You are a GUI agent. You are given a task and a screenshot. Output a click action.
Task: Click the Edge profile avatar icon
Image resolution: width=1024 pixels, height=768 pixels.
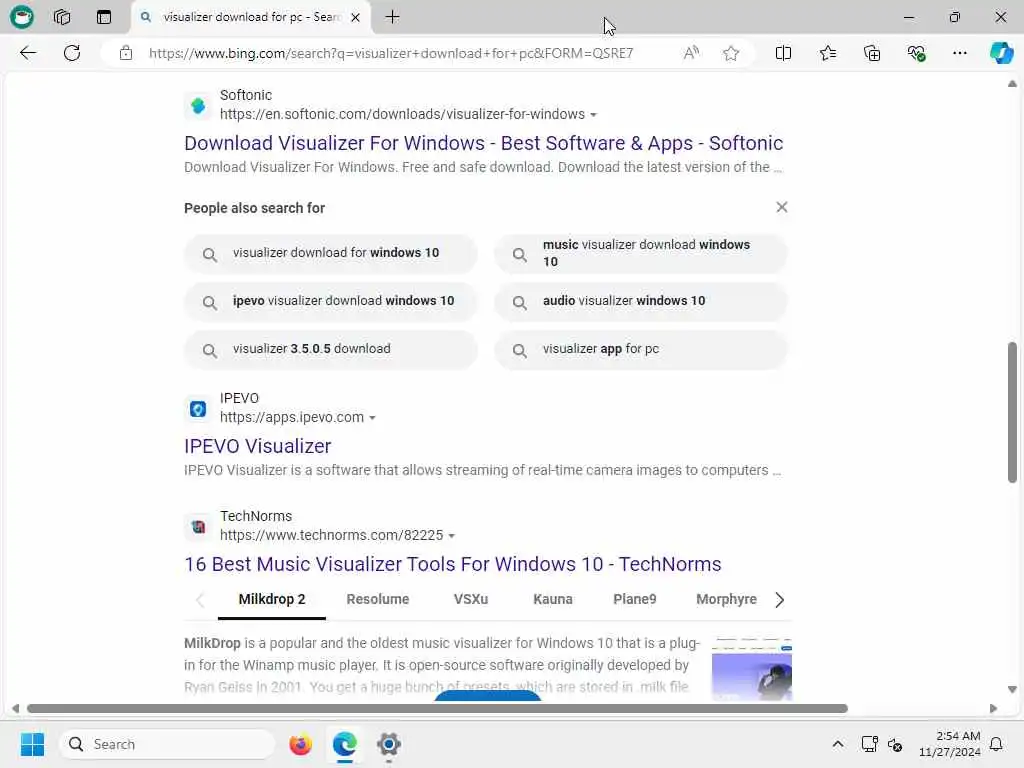pos(22,17)
